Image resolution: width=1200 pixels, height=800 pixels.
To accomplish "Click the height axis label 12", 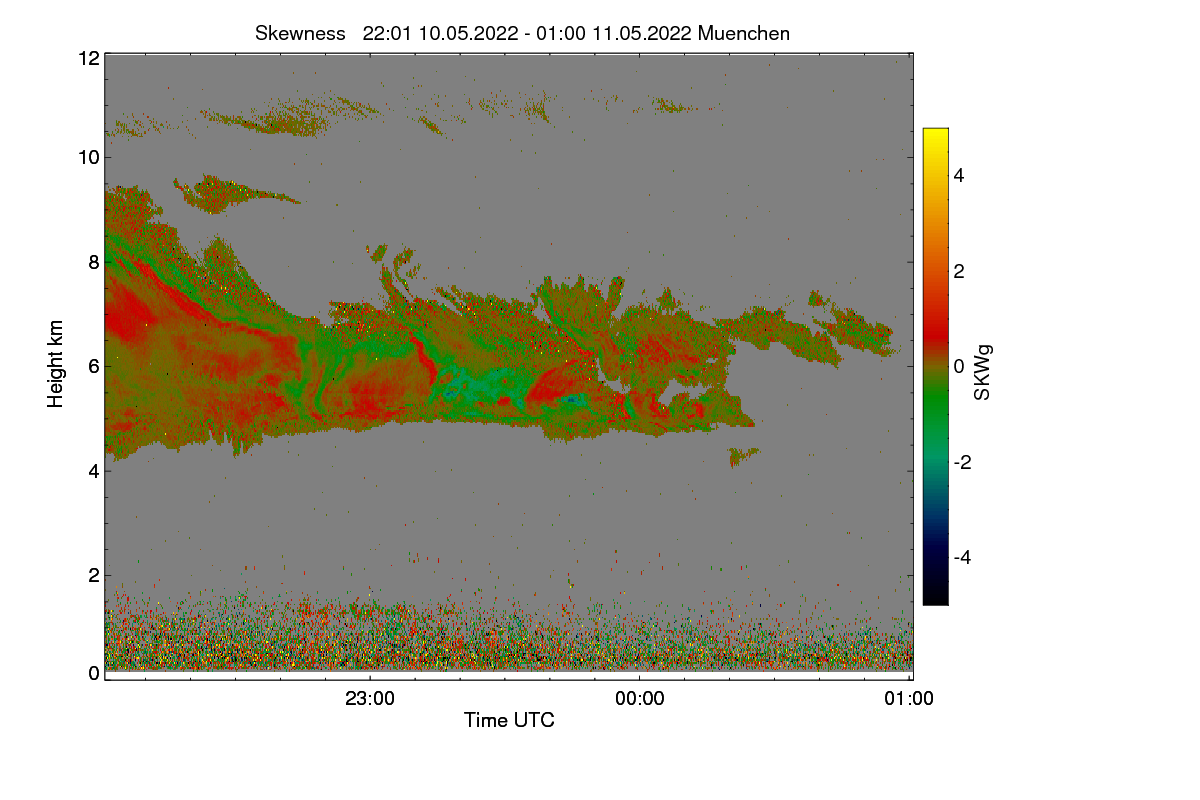I will 88,58.
